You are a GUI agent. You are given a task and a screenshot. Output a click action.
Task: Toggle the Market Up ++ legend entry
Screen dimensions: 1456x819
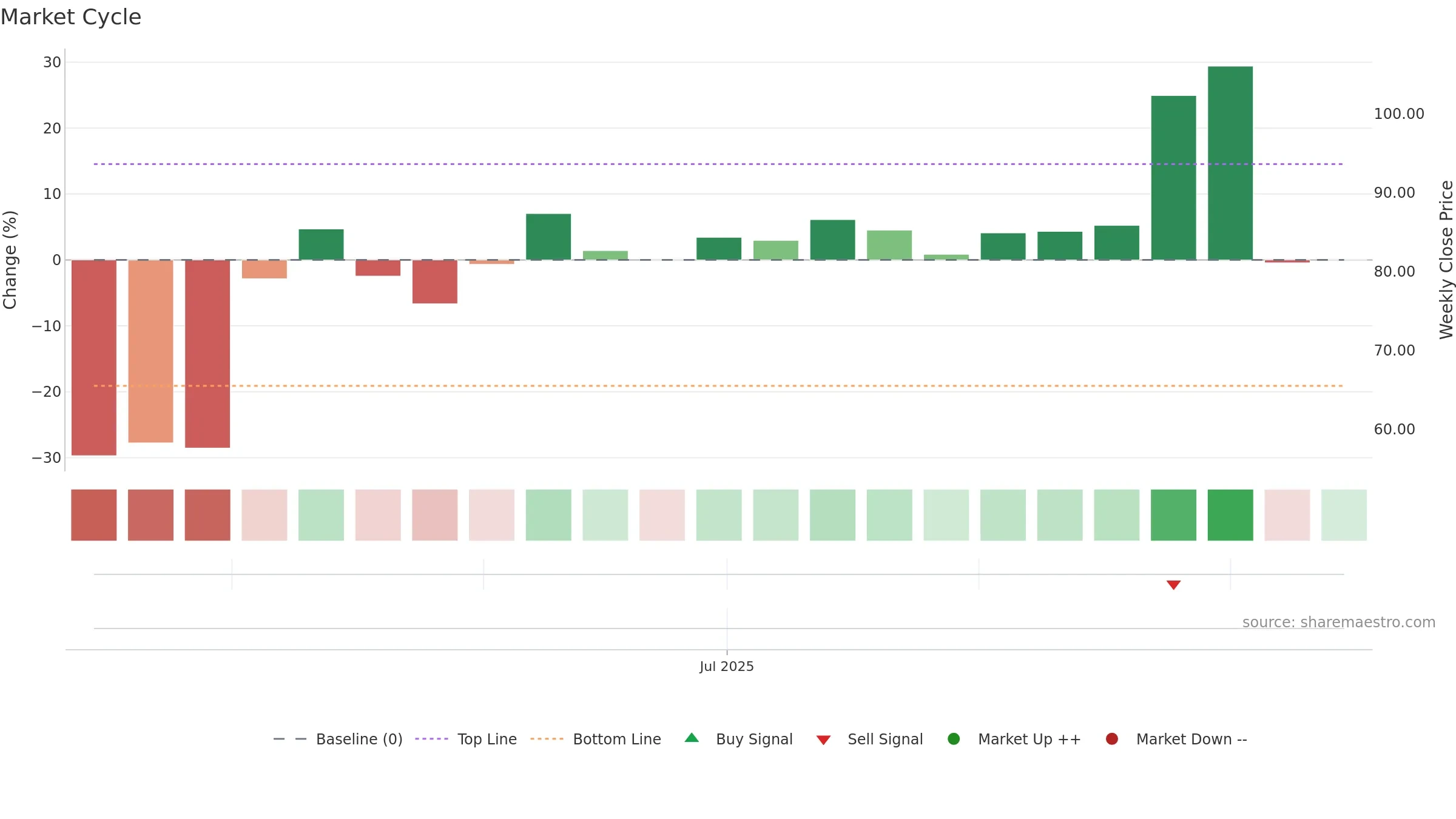pos(1014,739)
